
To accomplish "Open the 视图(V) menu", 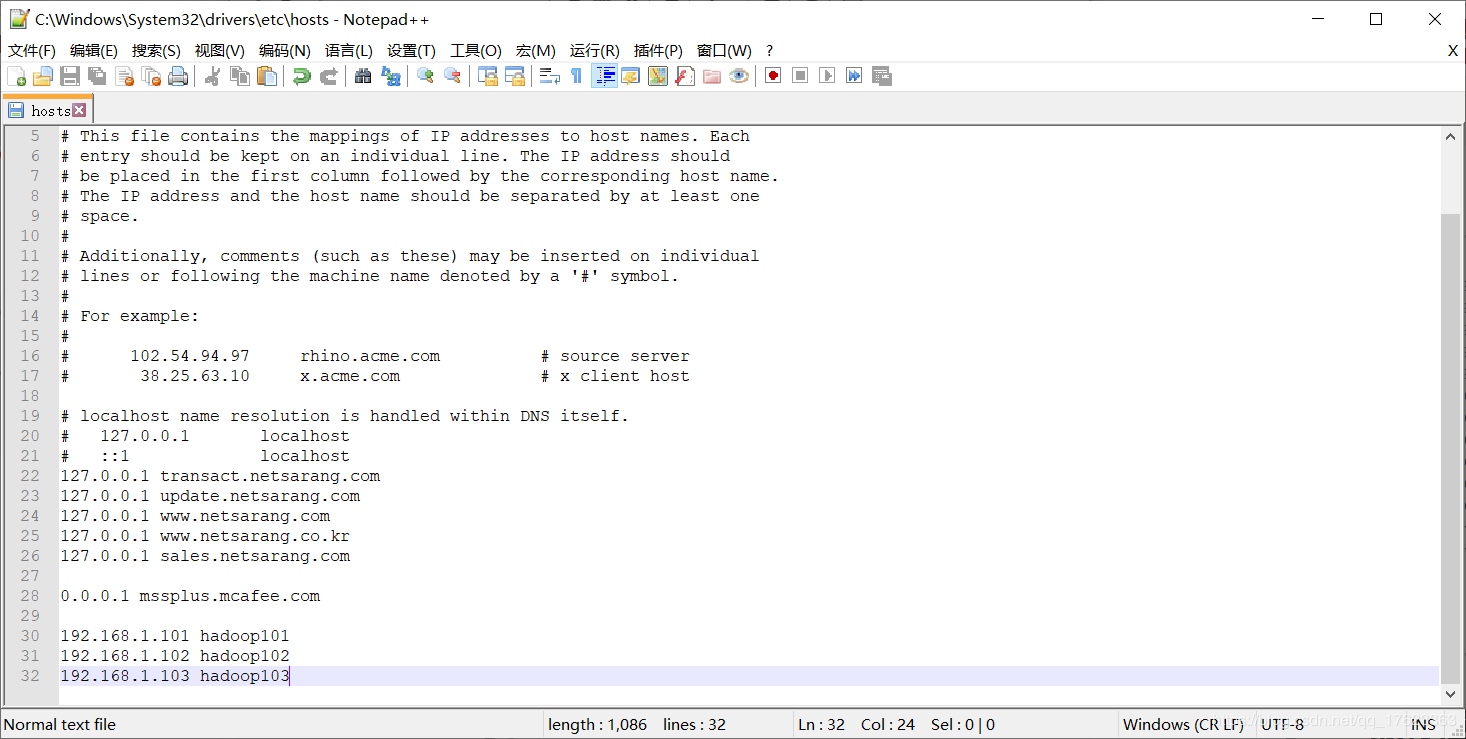I will (220, 51).
